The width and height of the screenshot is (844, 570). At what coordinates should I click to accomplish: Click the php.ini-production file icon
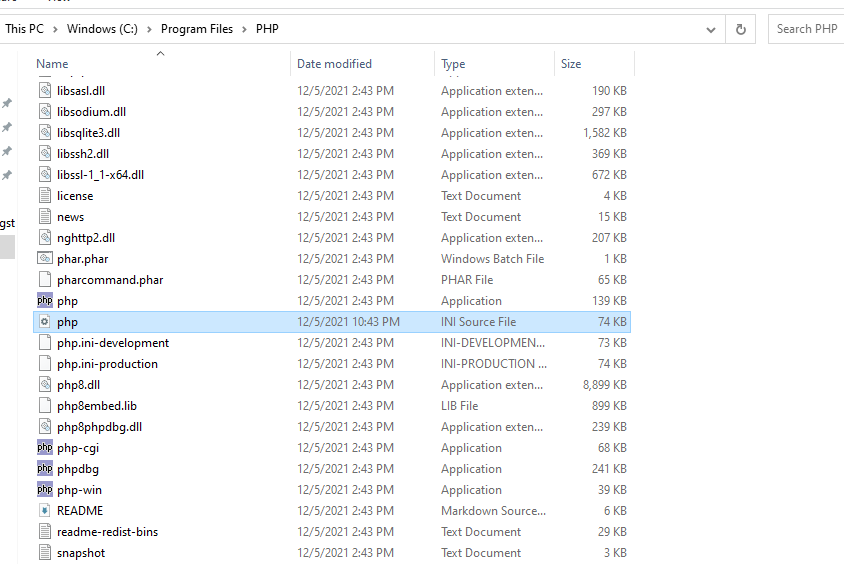coord(45,363)
